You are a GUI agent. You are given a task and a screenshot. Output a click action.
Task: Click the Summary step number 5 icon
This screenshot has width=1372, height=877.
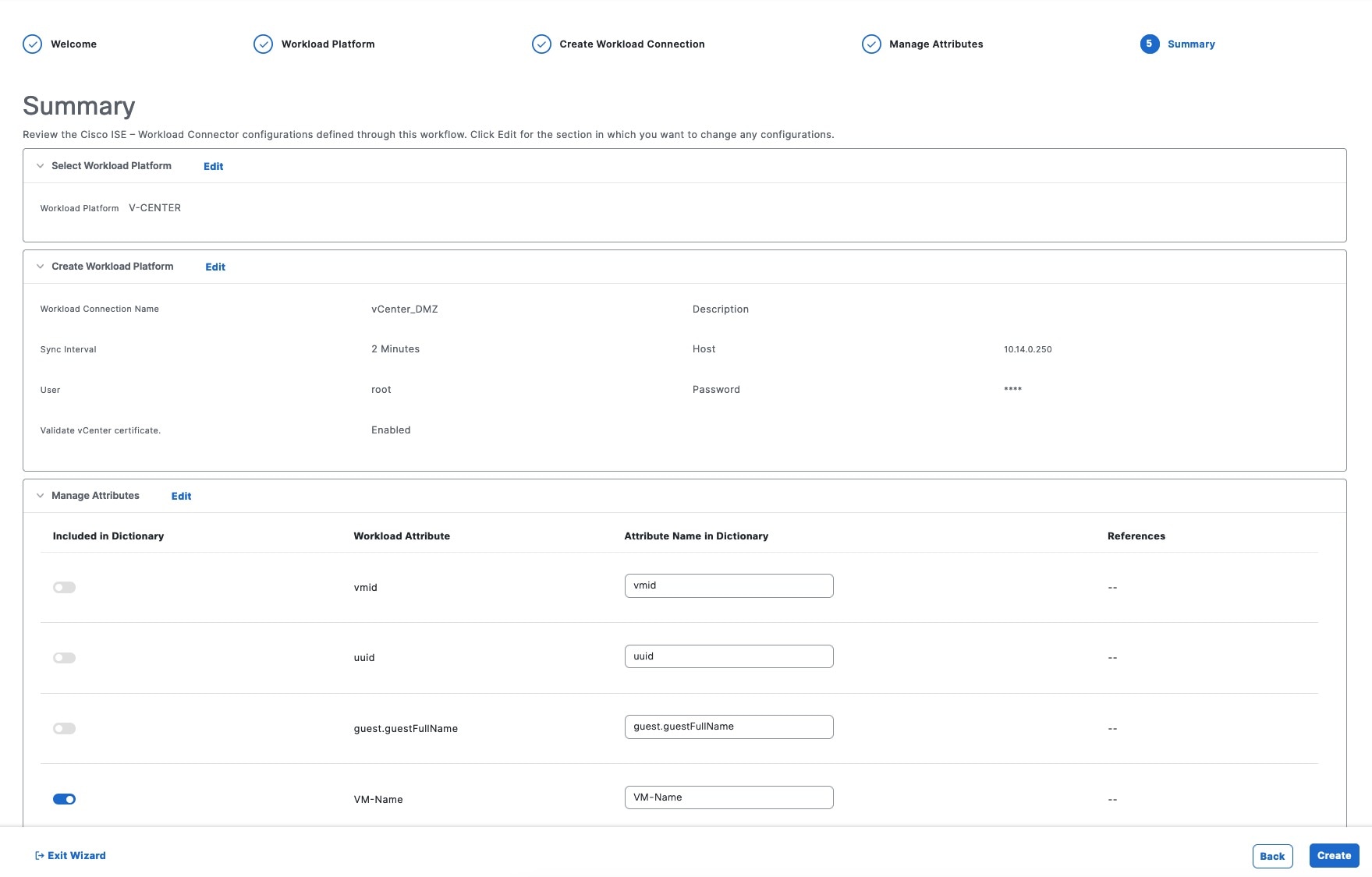tap(1149, 44)
